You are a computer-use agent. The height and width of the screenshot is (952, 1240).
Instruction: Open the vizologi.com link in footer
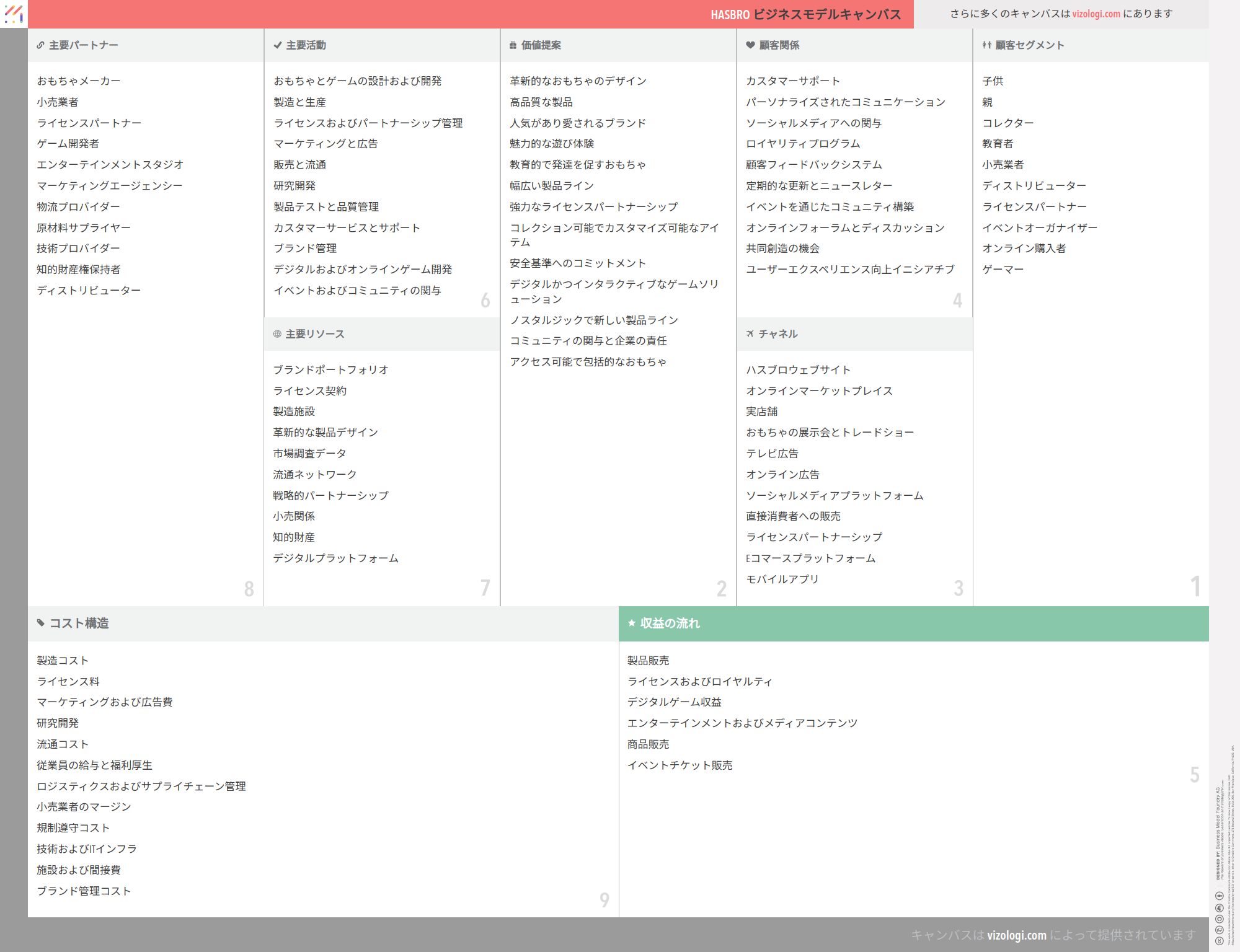point(1016,935)
